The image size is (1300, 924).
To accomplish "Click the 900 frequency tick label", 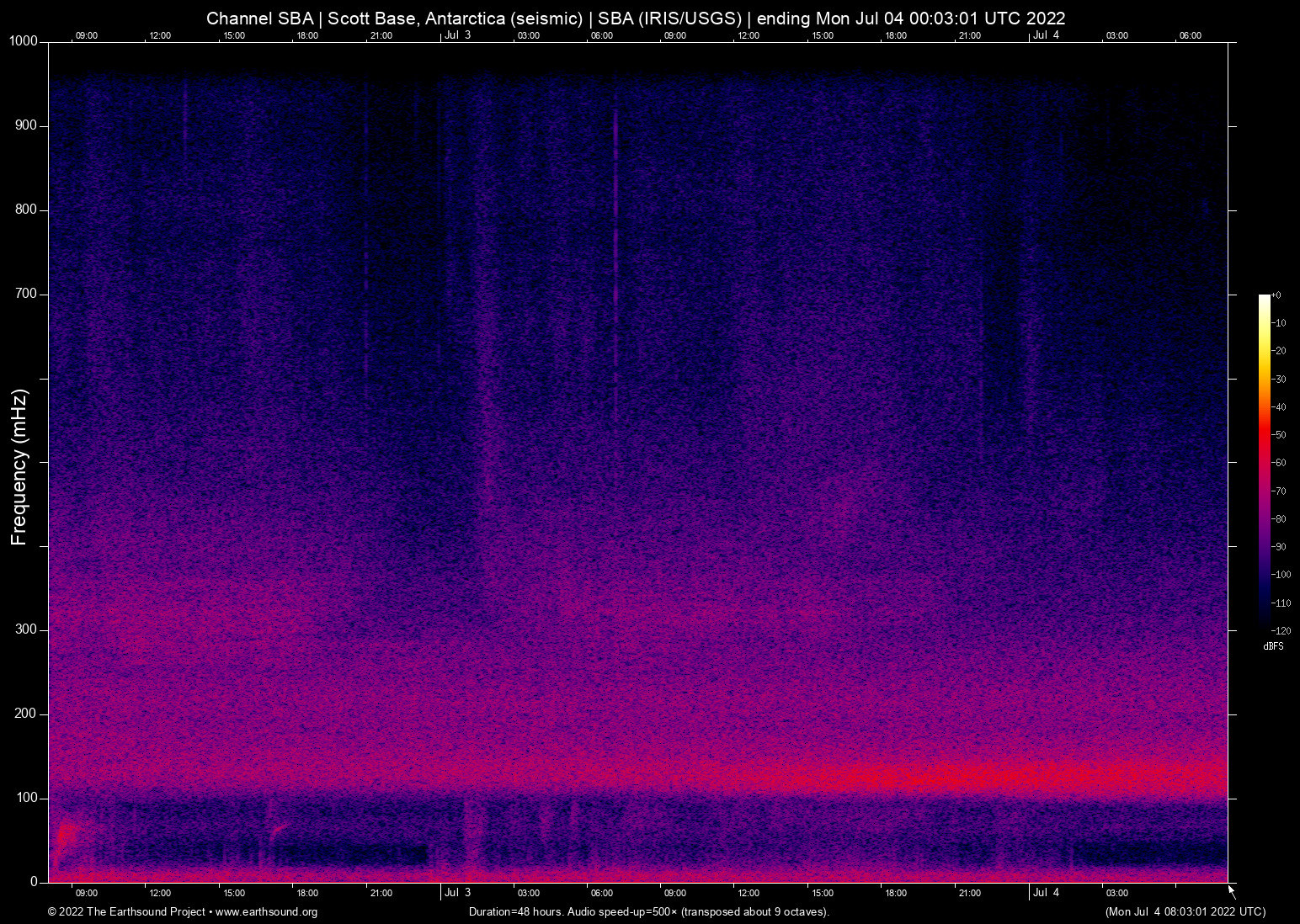I will [x=26, y=125].
